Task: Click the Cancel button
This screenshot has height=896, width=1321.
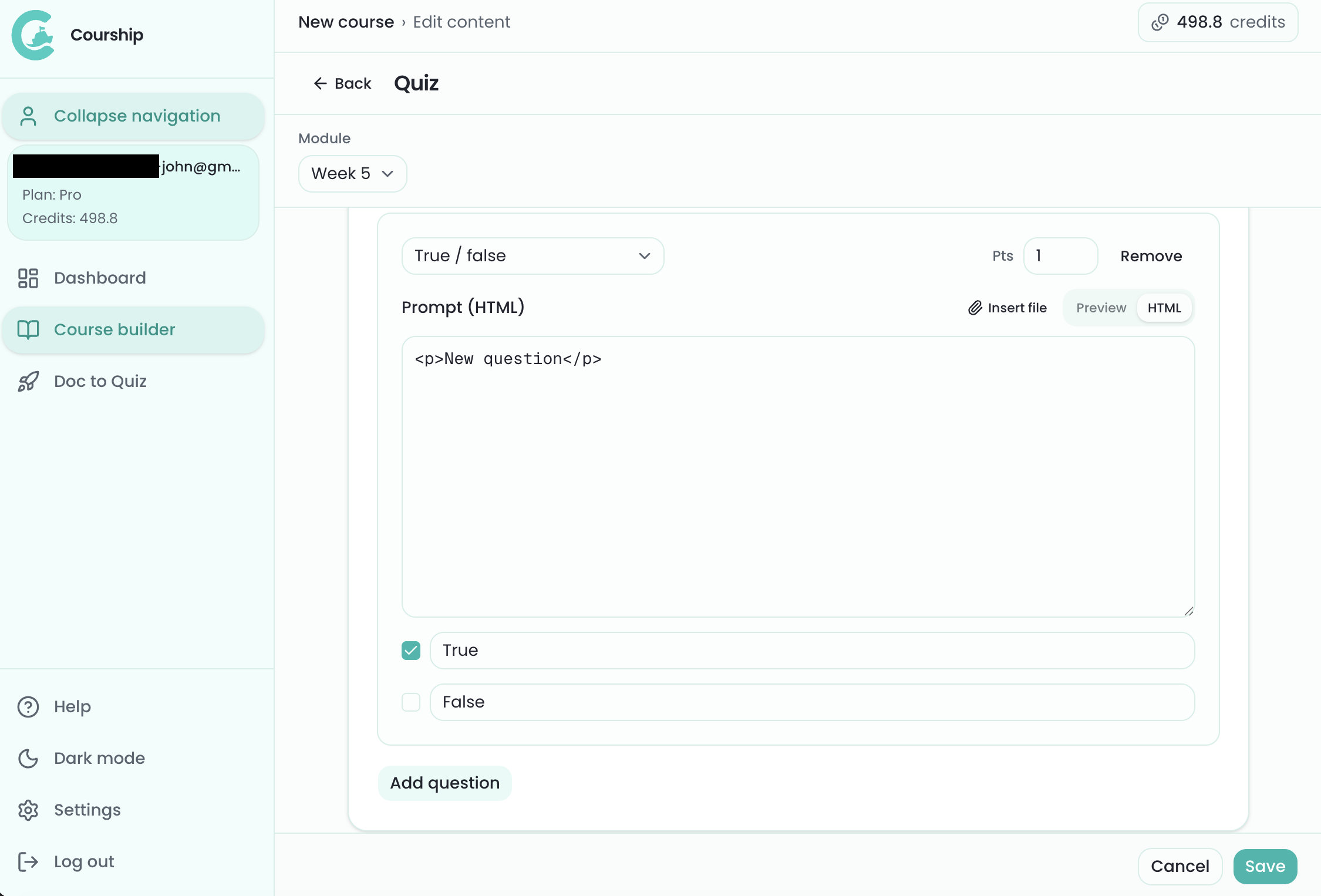Action: pyautogui.click(x=1180, y=867)
